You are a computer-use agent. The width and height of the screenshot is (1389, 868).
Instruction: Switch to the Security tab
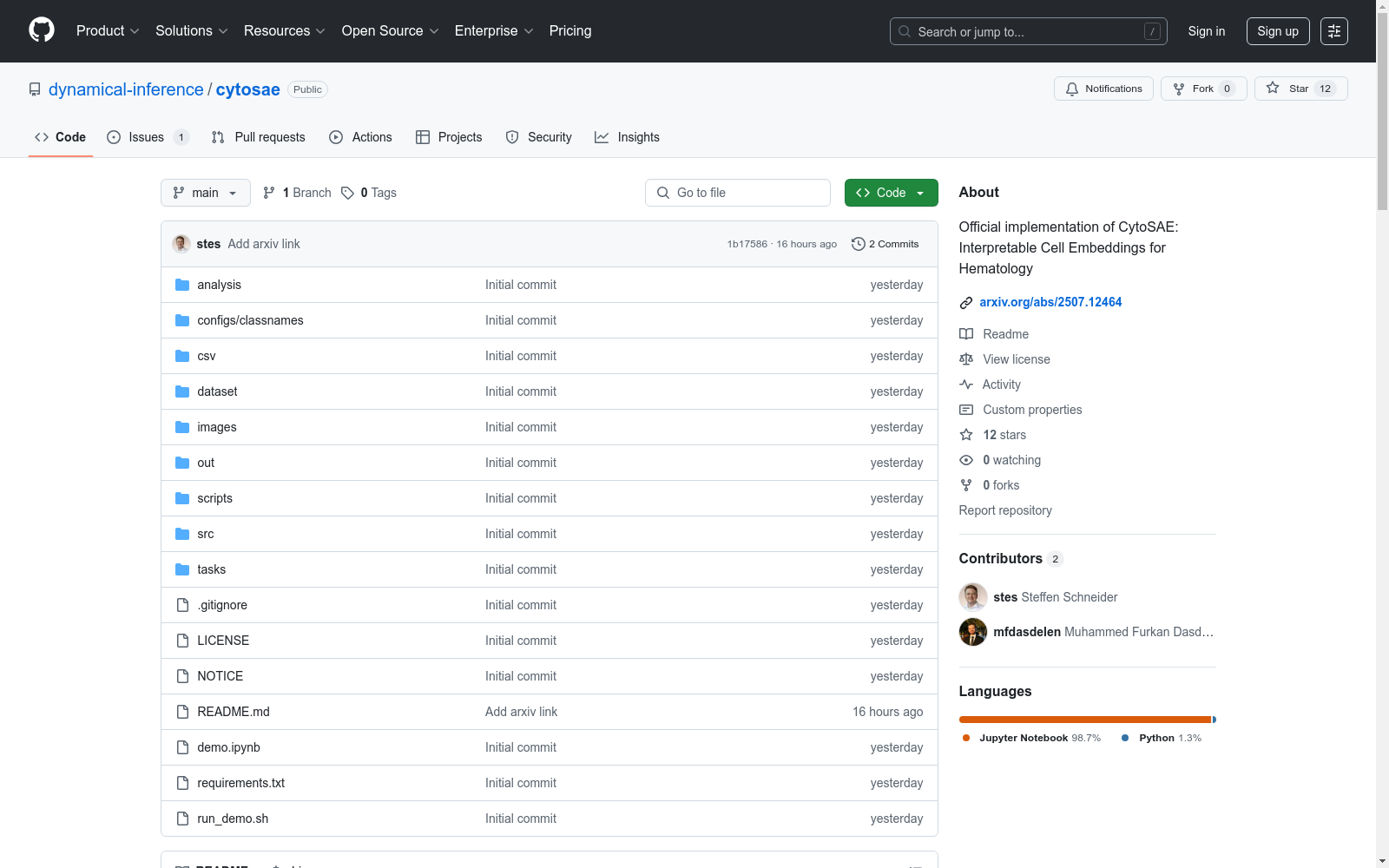pyautogui.click(x=539, y=137)
